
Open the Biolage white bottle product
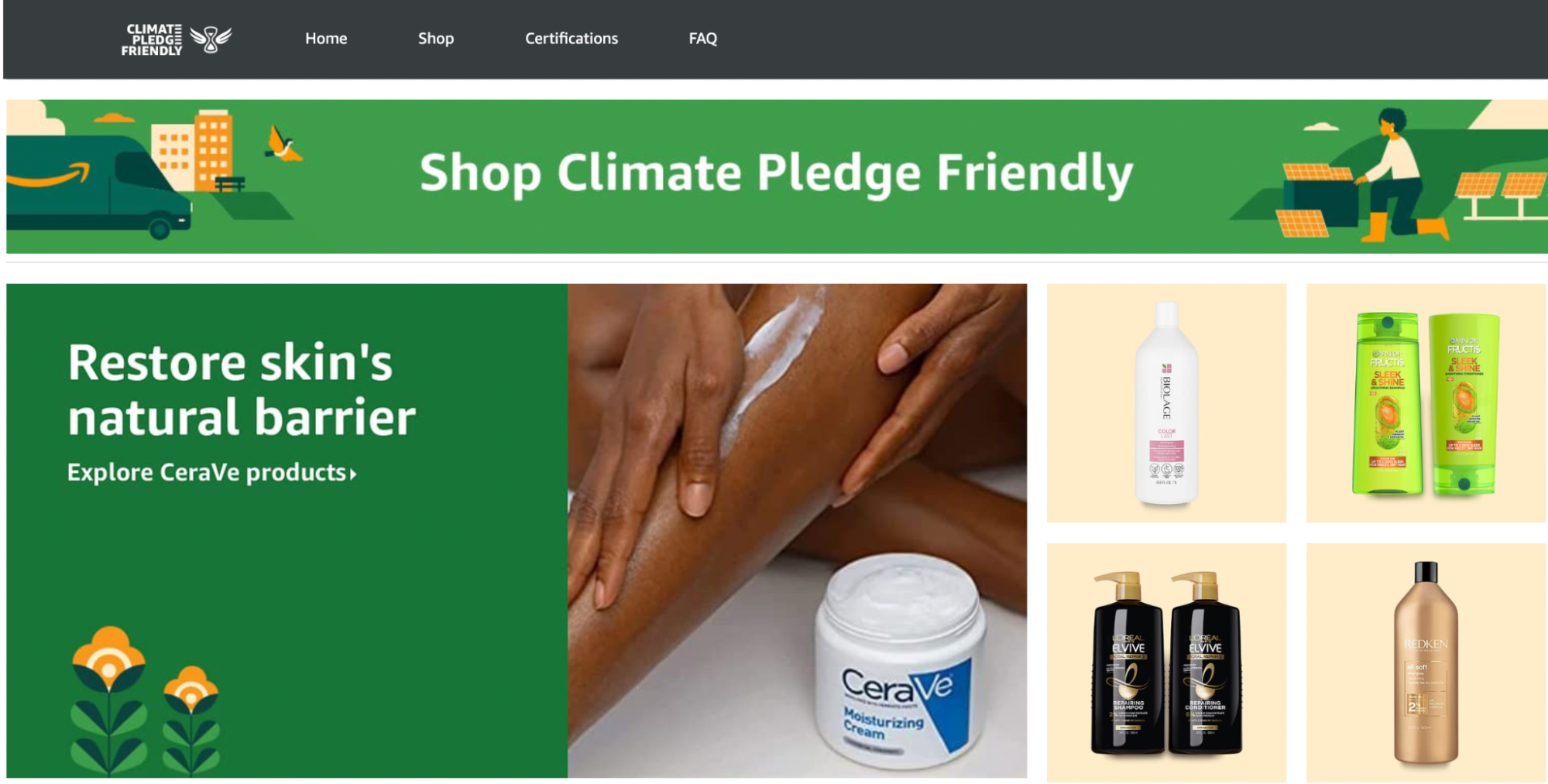tap(1166, 403)
